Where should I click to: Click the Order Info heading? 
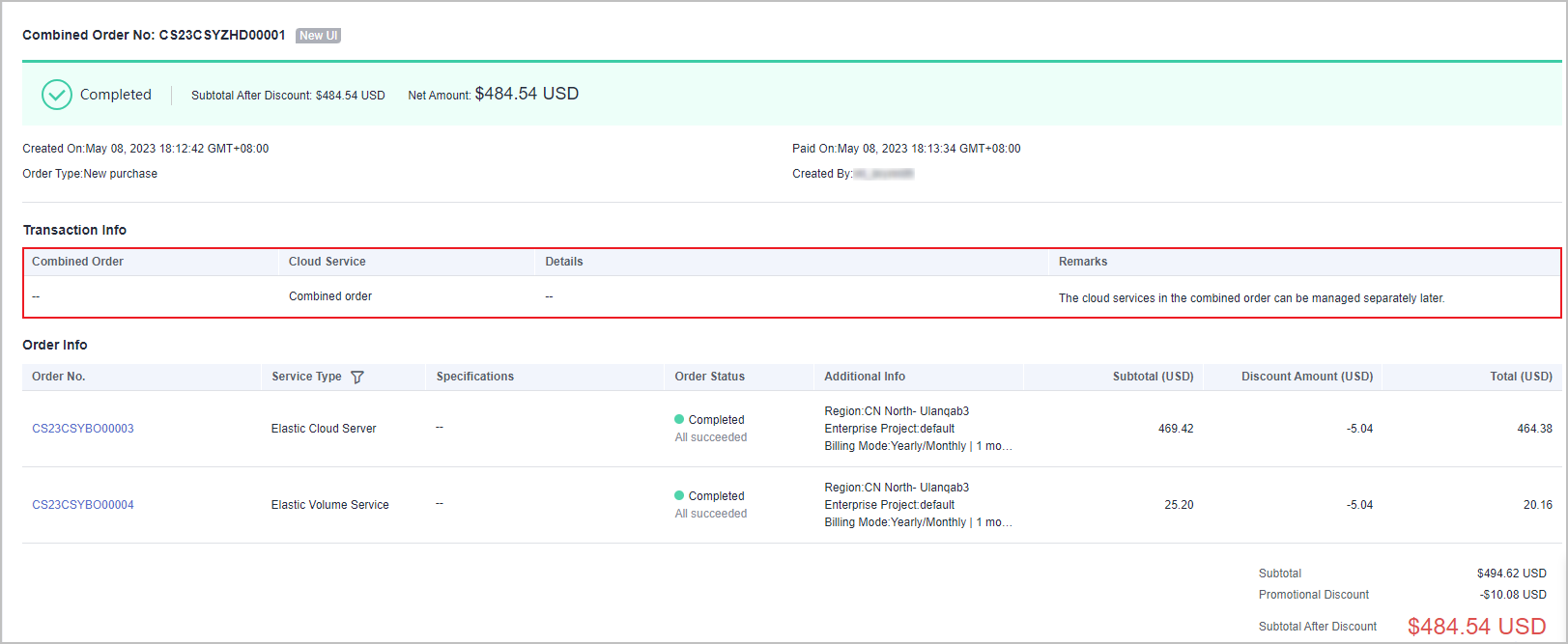55,345
